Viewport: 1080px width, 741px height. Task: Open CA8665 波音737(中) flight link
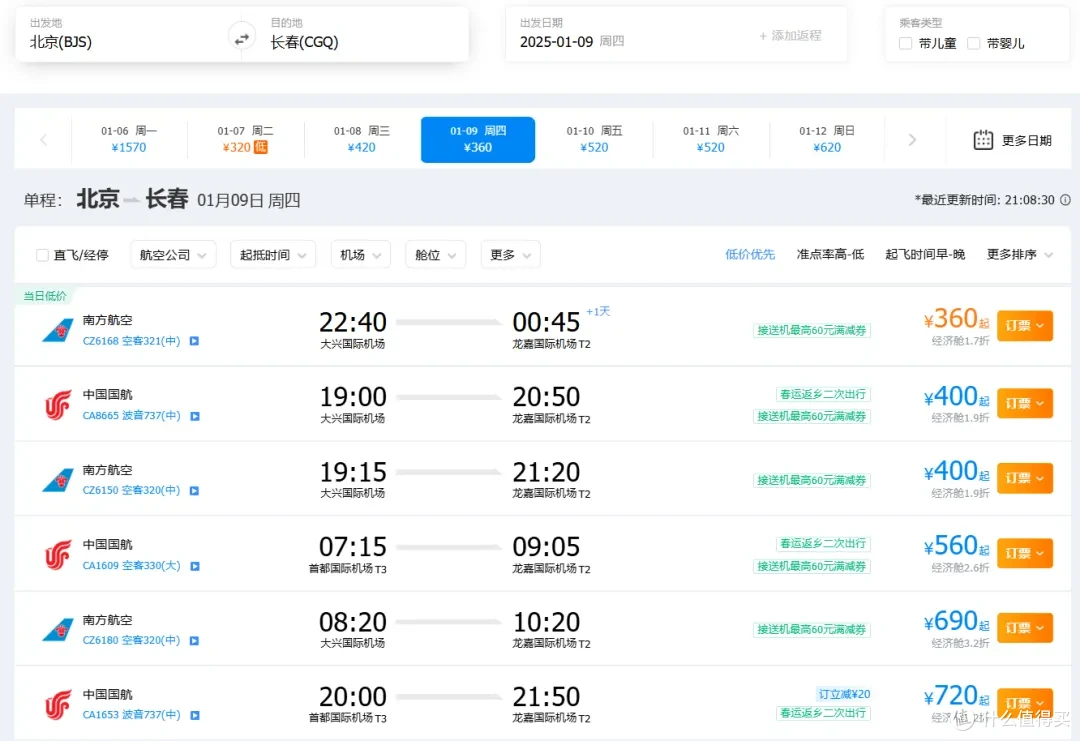click(132, 416)
